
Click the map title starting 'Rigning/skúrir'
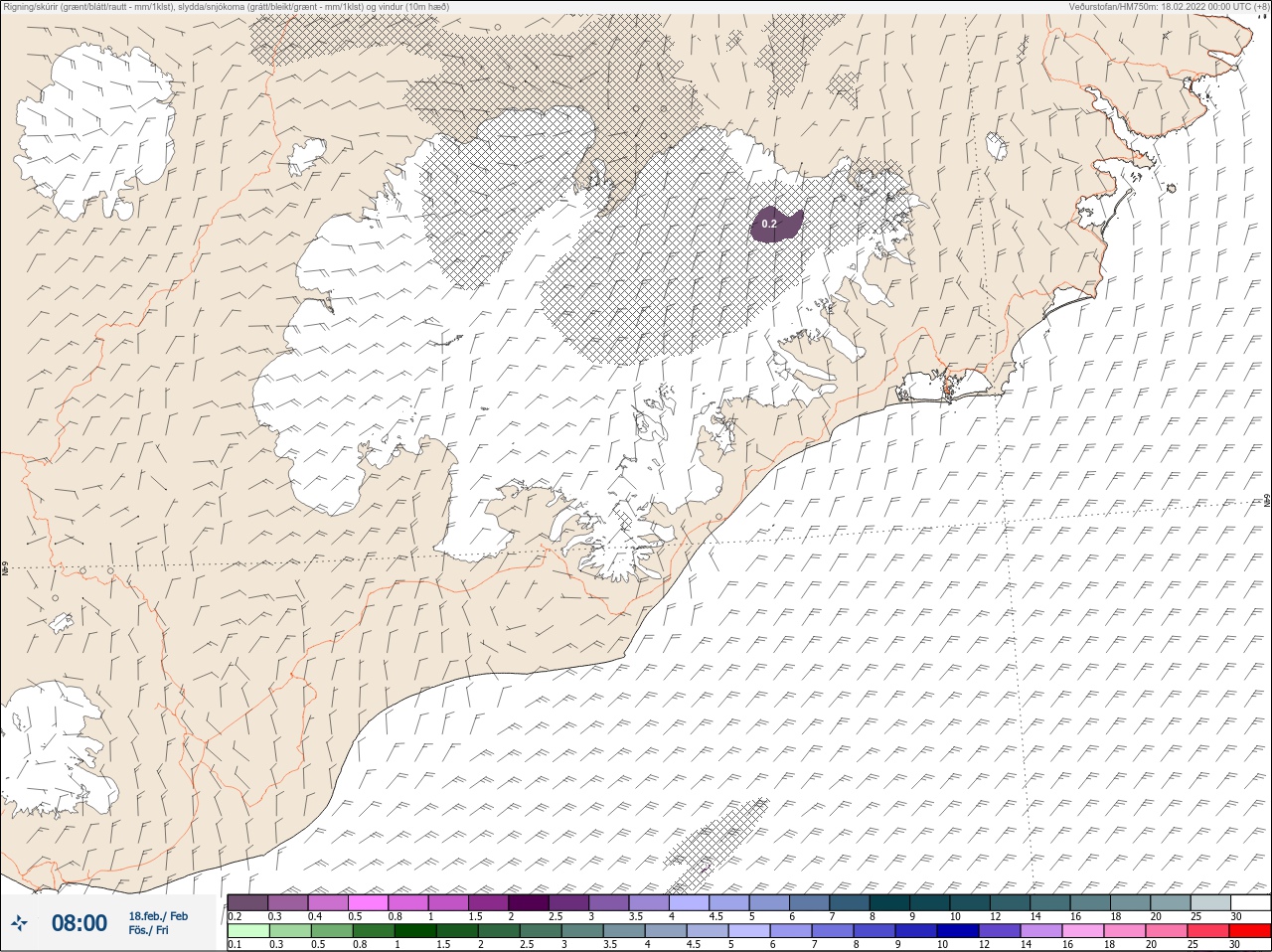click(x=227, y=6)
